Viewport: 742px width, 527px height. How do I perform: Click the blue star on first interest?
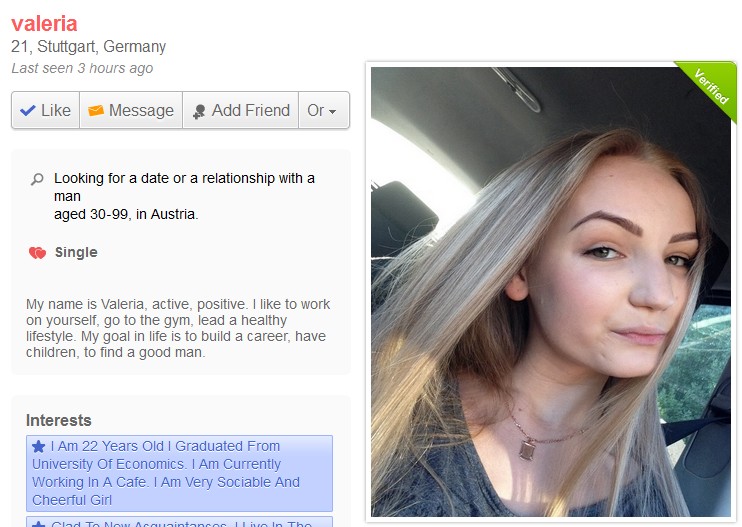[x=39, y=446]
